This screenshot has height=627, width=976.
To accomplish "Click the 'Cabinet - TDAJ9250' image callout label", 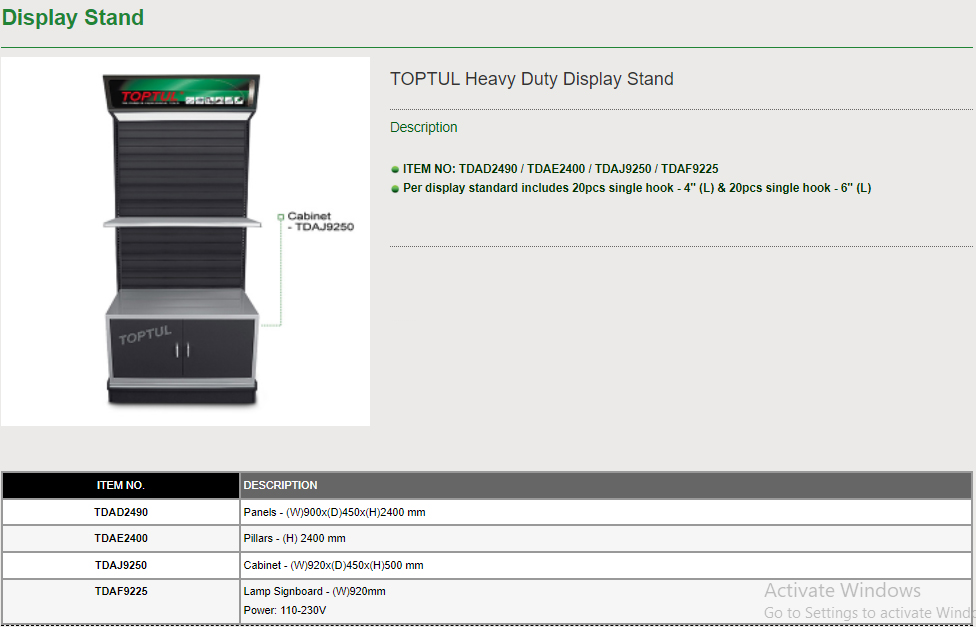I will pos(319,222).
